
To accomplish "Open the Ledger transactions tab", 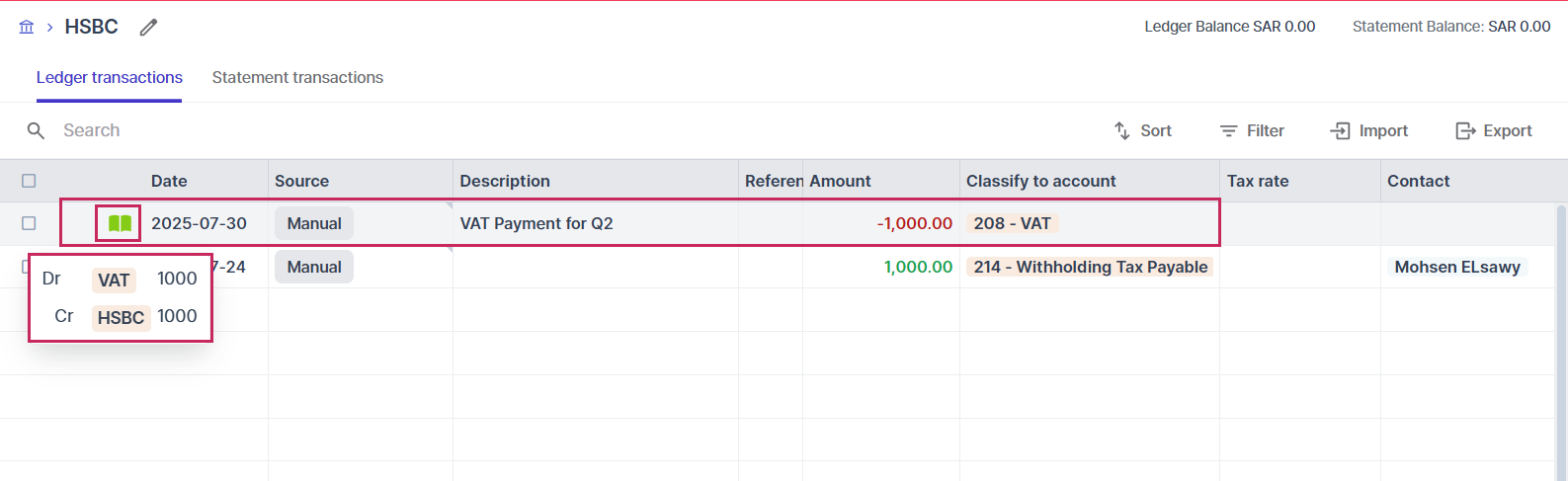I will pyautogui.click(x=110, y=77).
